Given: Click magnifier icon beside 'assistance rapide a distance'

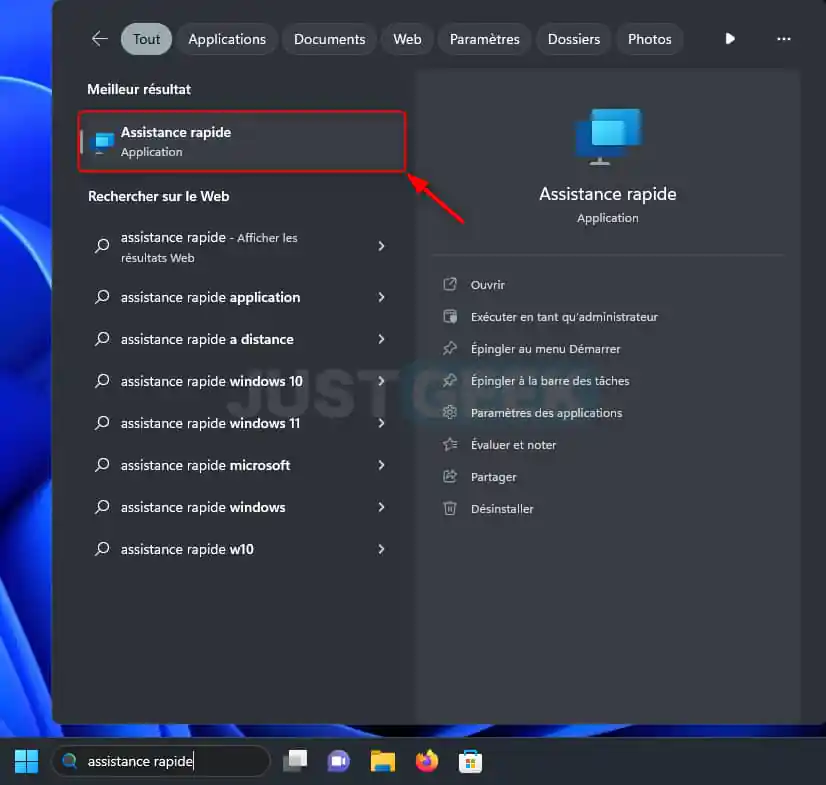Looking at the screenshot, I should pos(102,339).
